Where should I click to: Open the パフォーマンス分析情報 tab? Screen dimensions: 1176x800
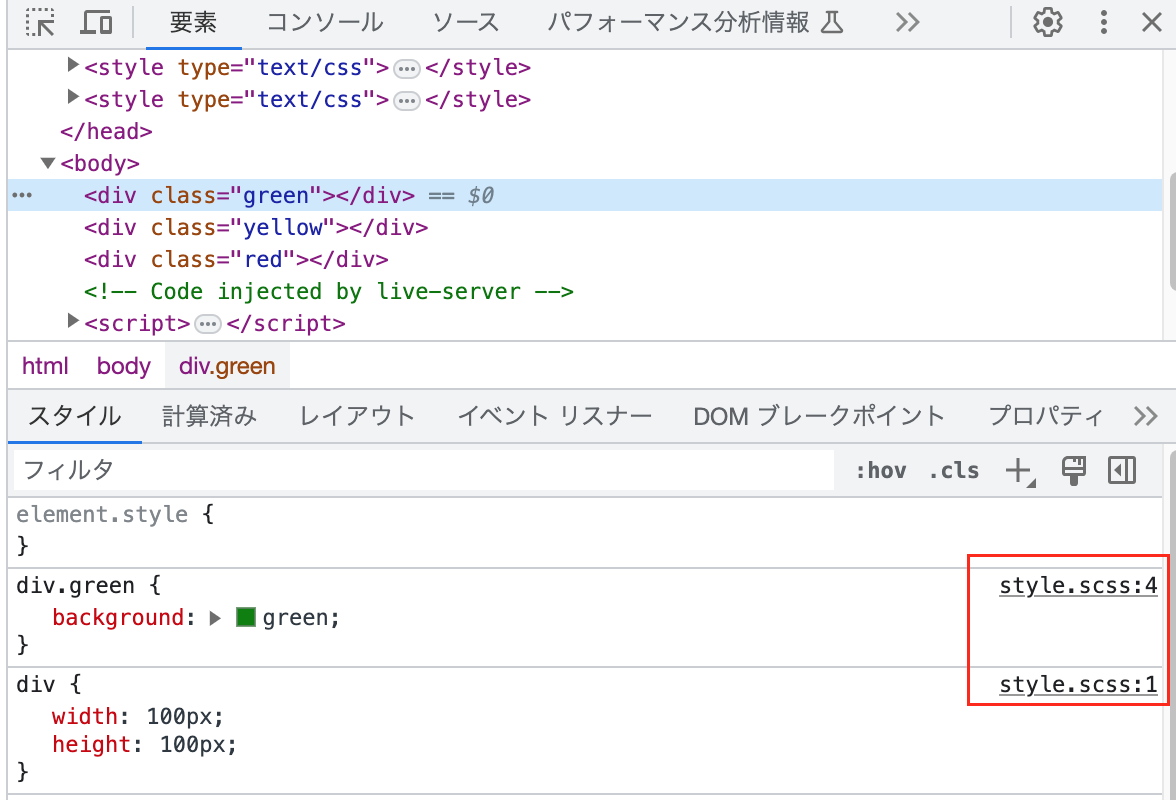coord(679,22)
